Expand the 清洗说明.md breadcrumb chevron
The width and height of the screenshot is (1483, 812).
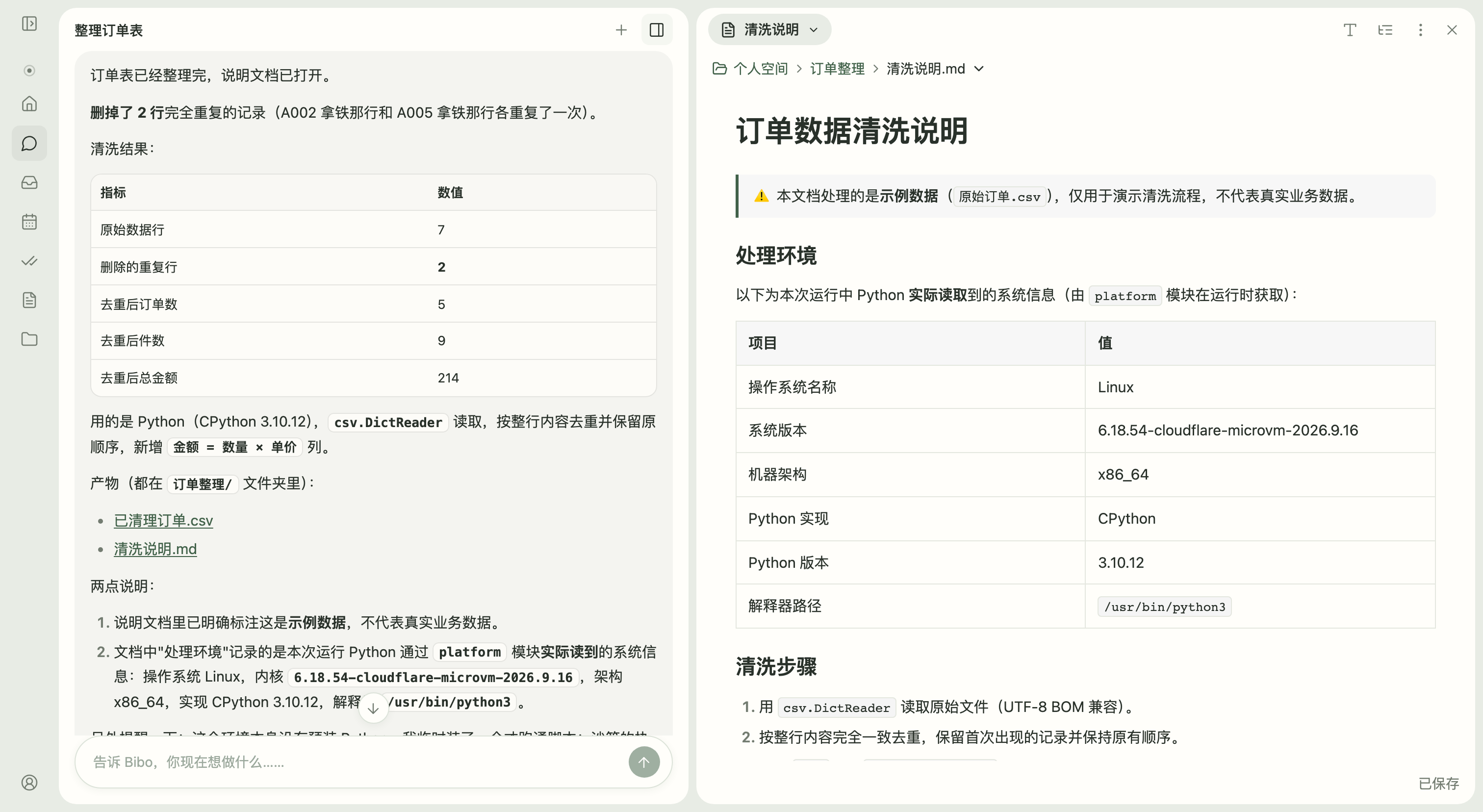(979, 69)
